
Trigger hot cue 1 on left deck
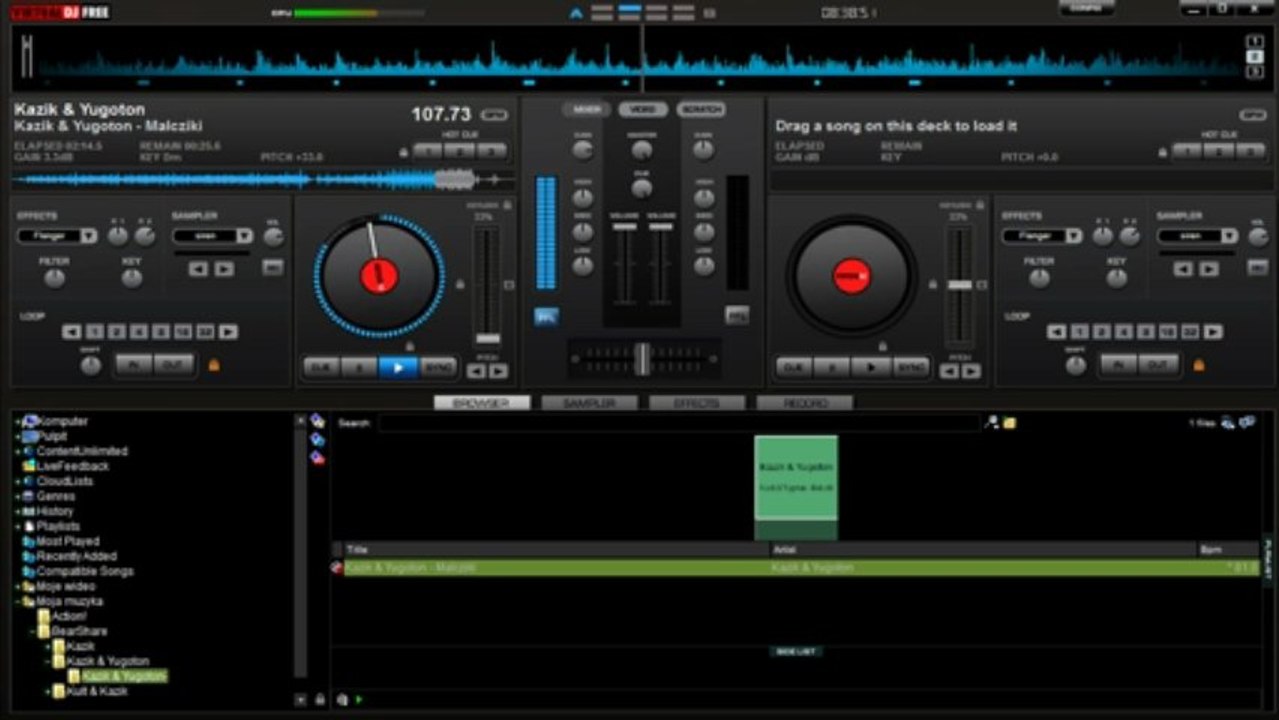428,151
